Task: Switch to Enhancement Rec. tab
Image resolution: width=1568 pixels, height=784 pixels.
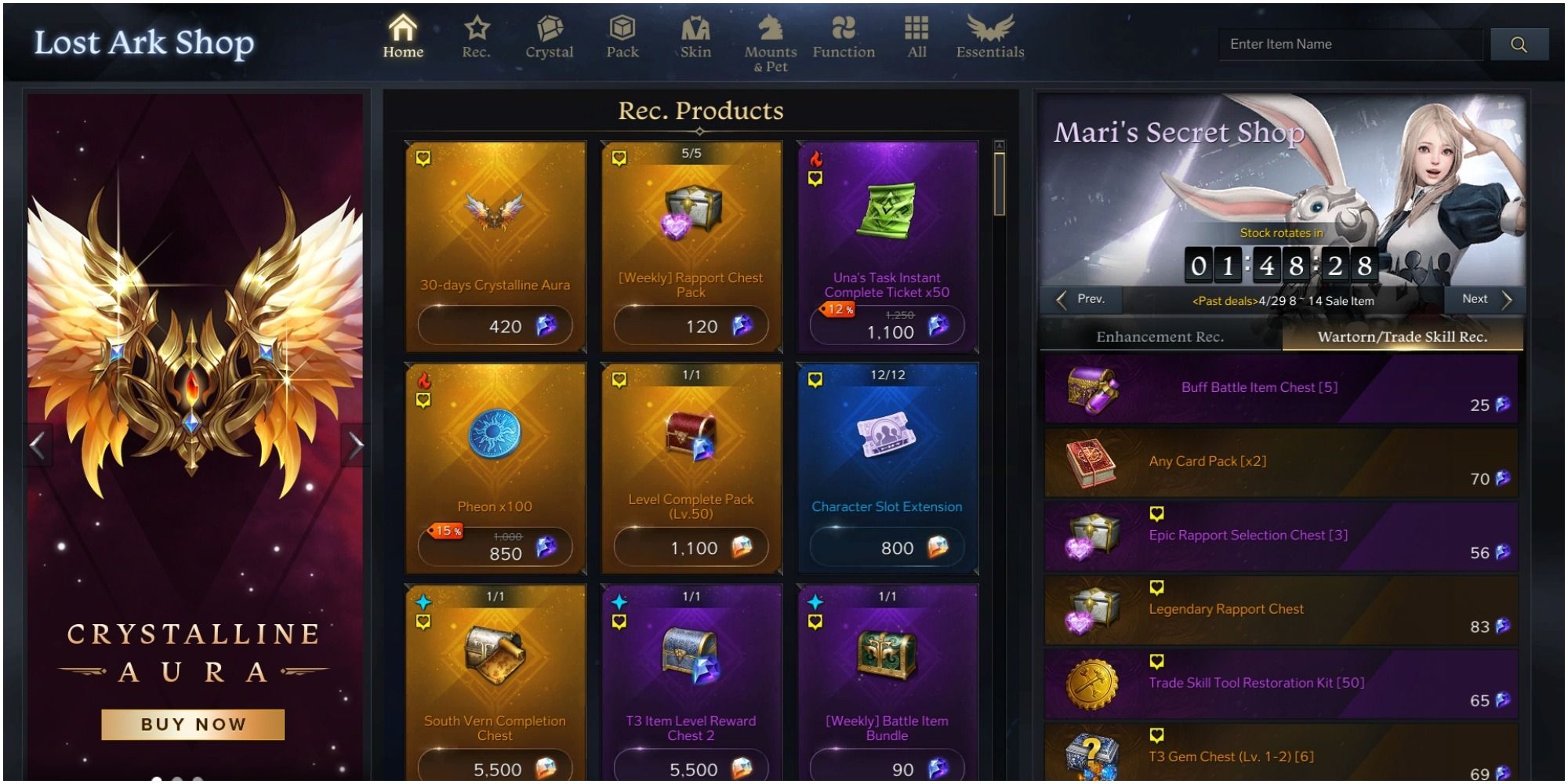Action: [1160, 337]
